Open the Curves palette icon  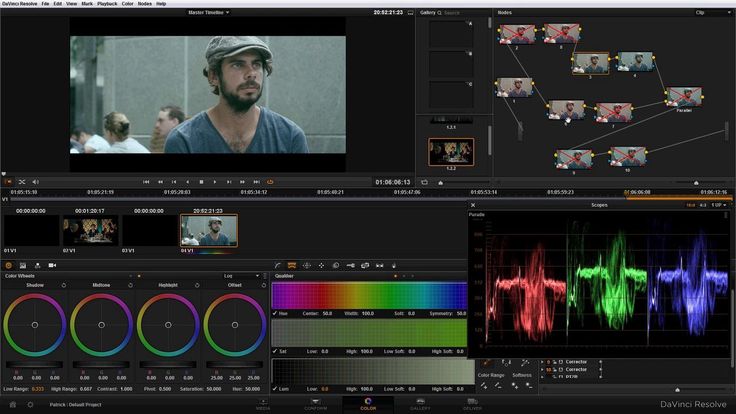[x=278, y=265]
